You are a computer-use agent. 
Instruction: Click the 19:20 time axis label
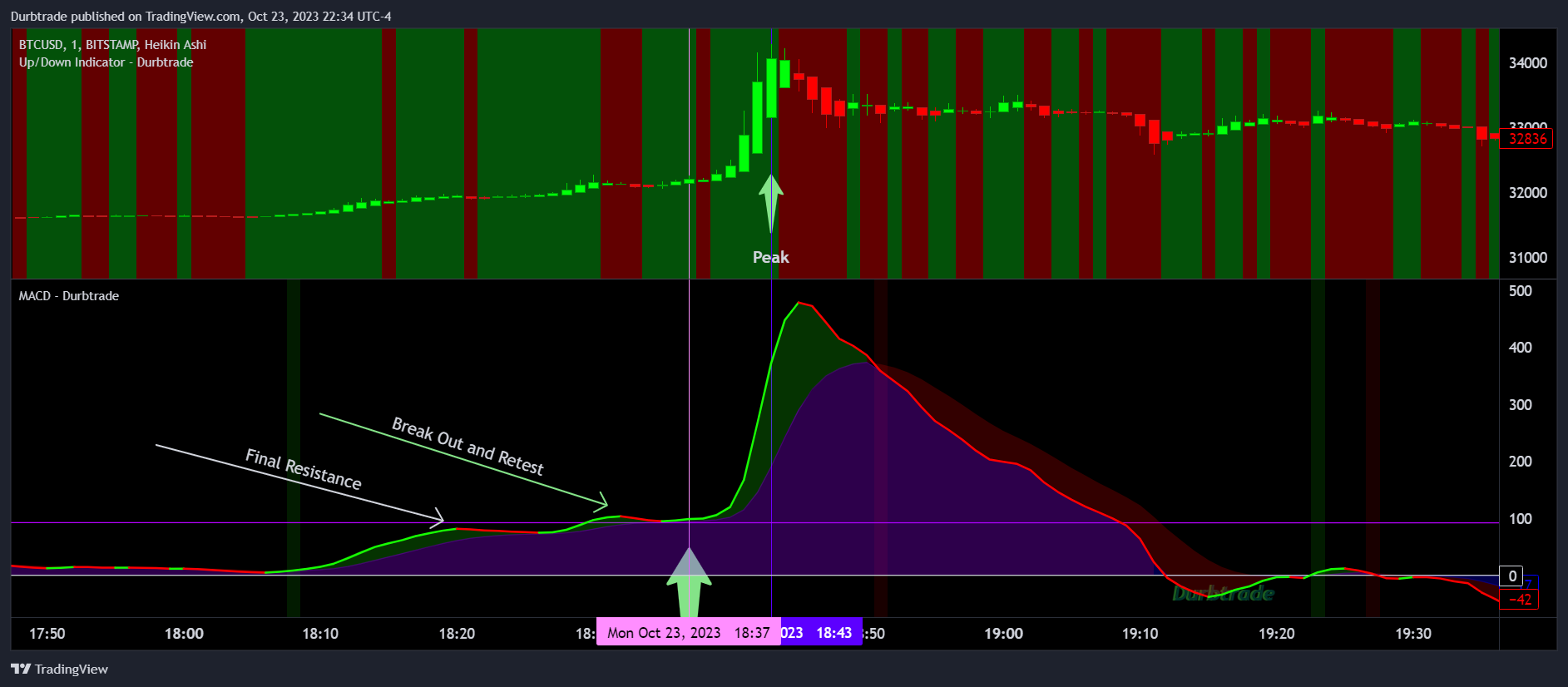[x=1276, y=634]
